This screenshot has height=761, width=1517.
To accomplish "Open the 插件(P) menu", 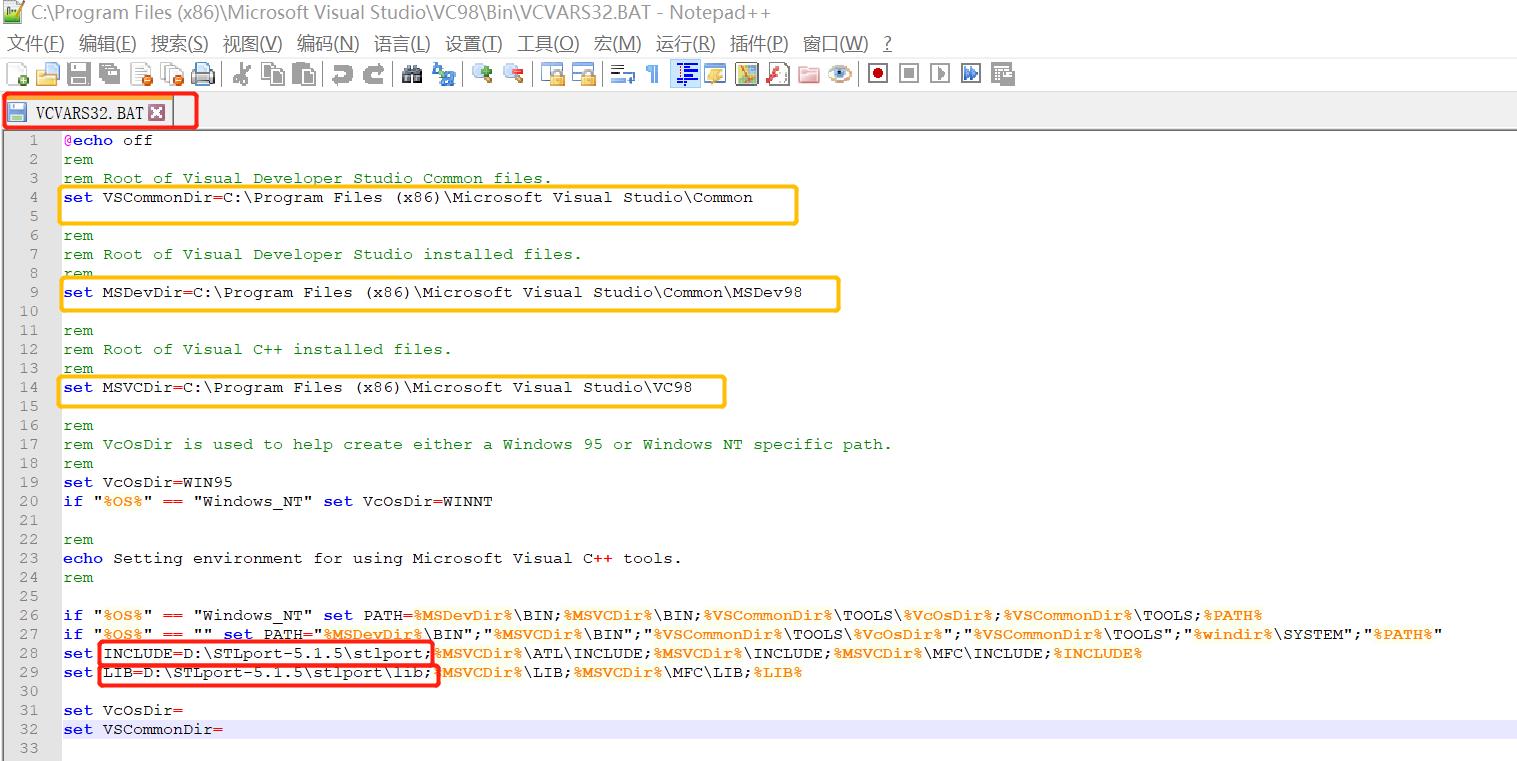I will [x=758, y=44].
